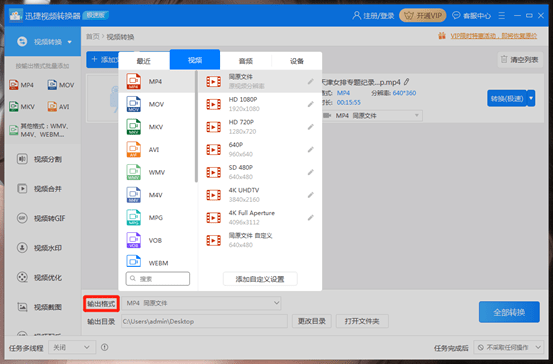This screenshot has height=364, width=553.
Task: Open the 视频转GIF tool
Action: point(41,218)
